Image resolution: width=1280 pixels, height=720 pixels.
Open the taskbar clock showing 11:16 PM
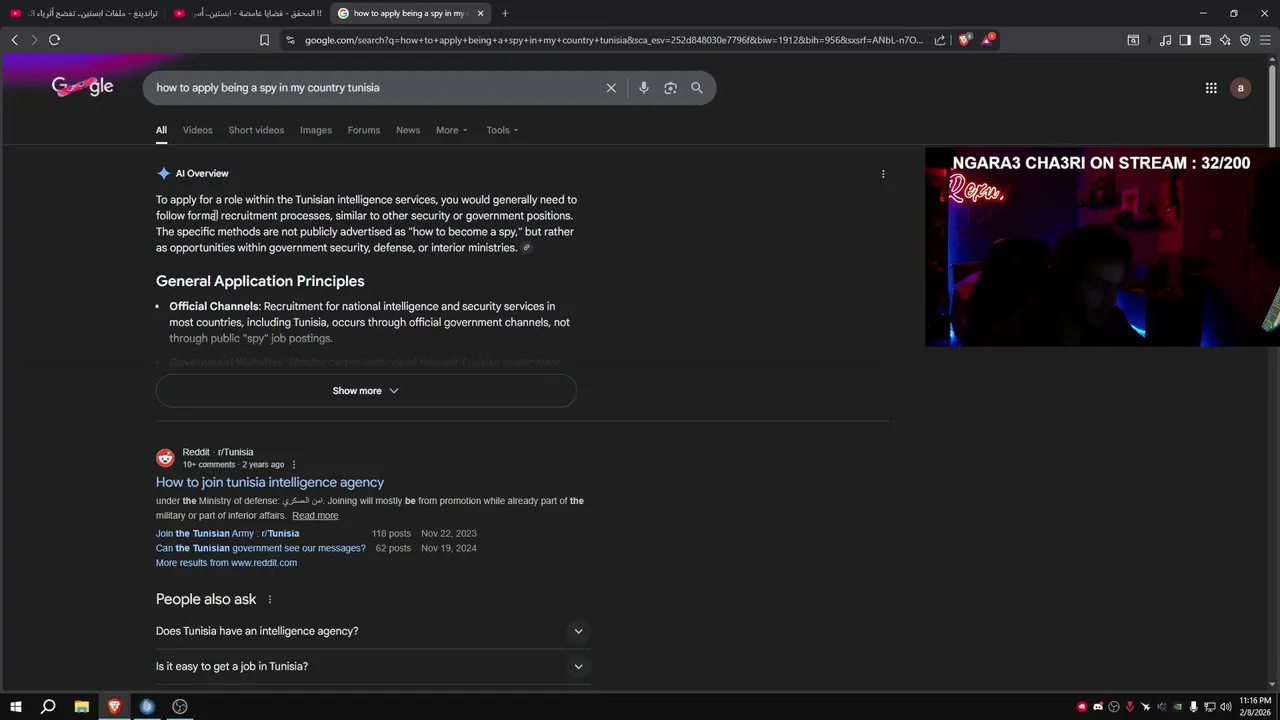point(1255,707)
